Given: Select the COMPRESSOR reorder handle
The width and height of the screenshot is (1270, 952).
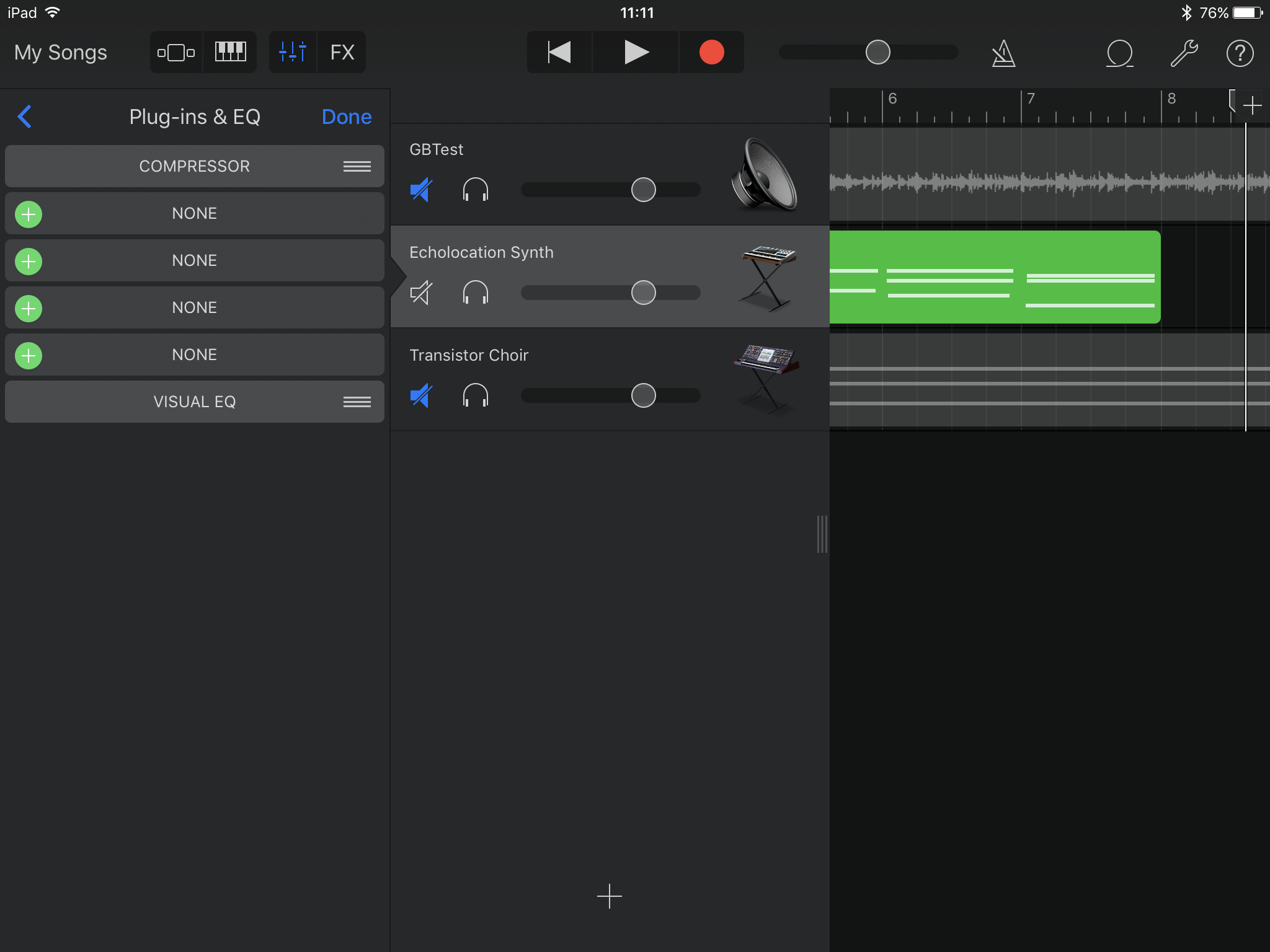Looking at the screenshot, I should pyautogui.click(x=357, y=166).
